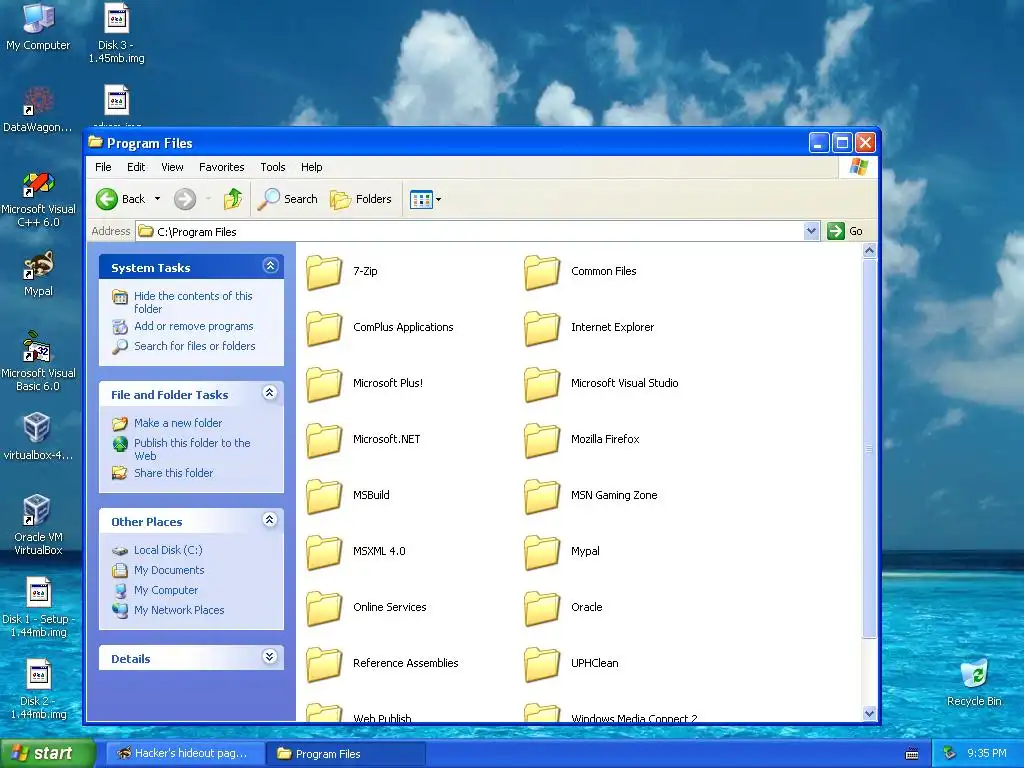The height and width of the screenshot is (768, 1024).
Task: Open the Tools menu
Action: [272, 167]
